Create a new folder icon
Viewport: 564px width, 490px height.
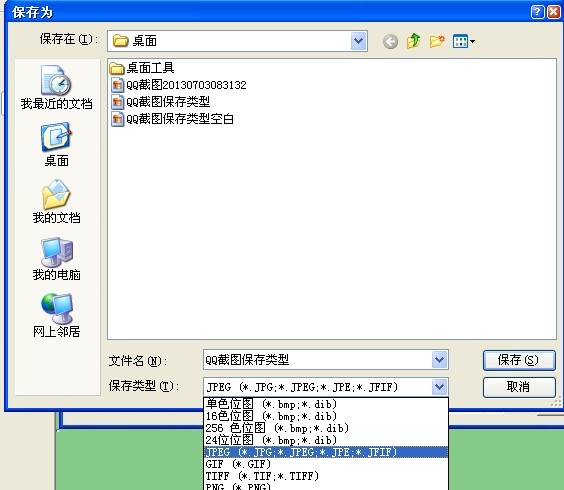tap(437, 41)
